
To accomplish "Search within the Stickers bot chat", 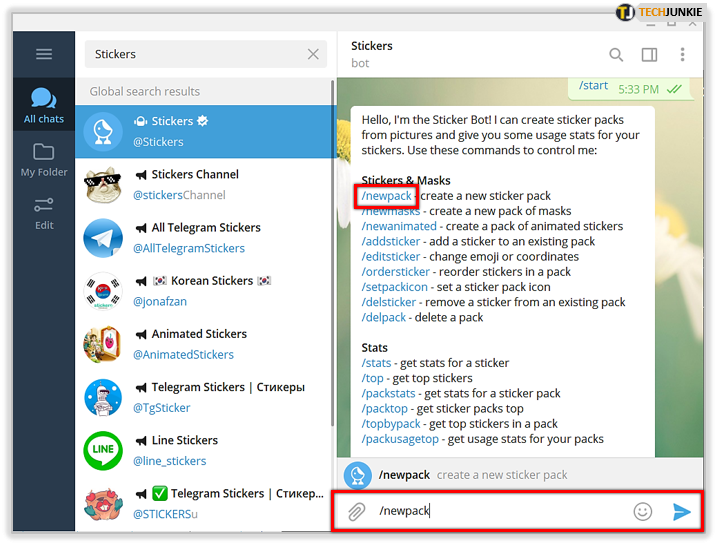I will coord(616,55).
